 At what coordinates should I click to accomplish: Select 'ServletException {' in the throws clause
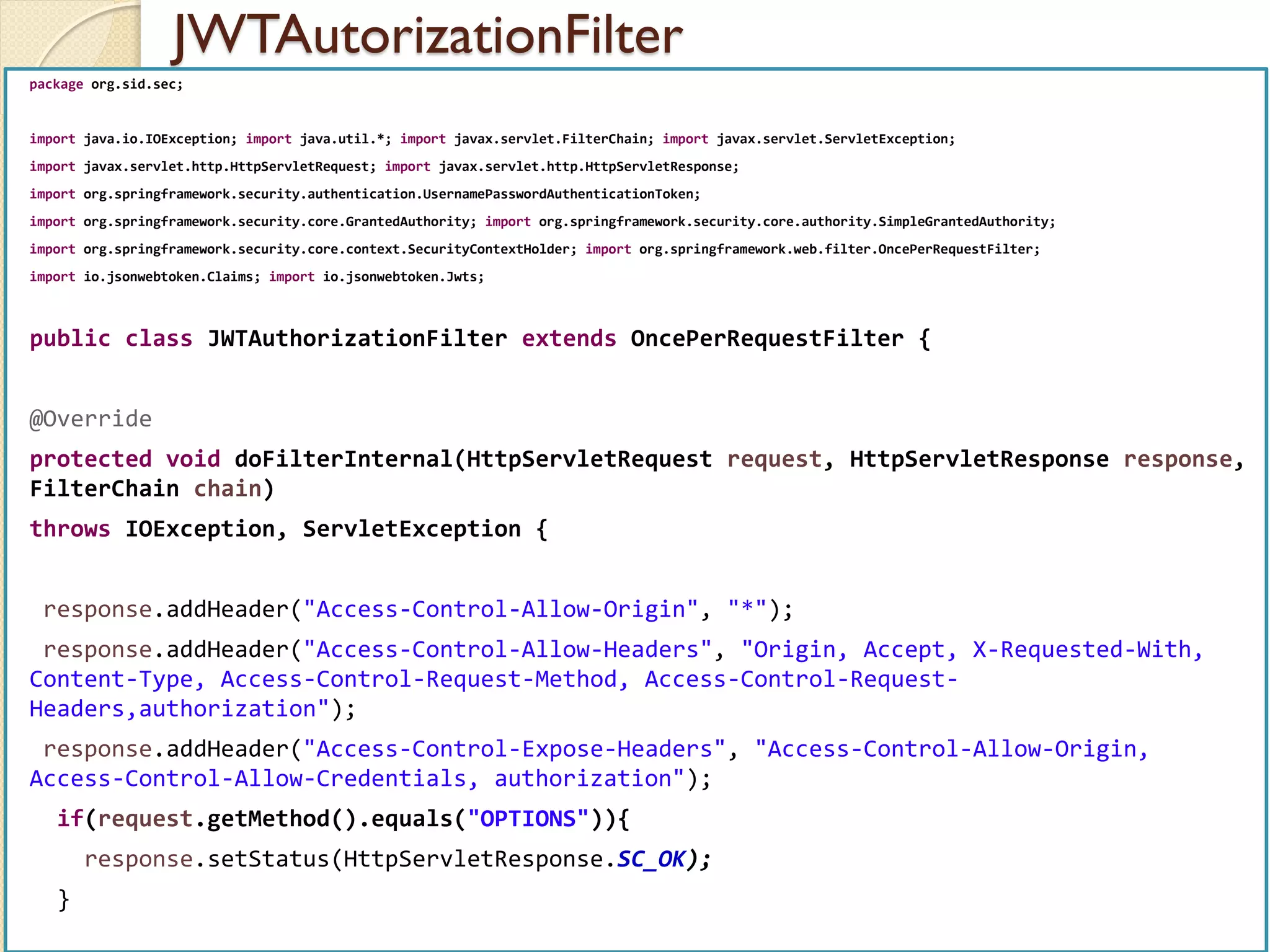pyautogui.click(x=425, y=529)
